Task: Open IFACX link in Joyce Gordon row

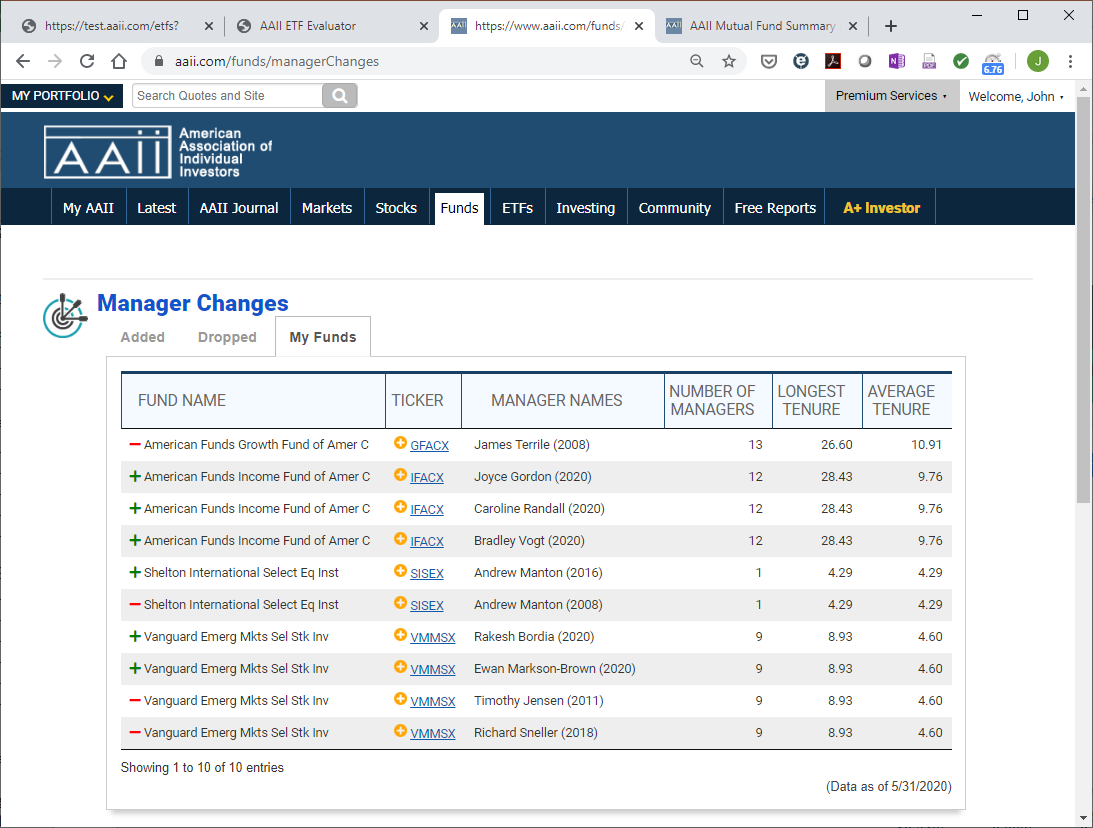Action: 427,477
